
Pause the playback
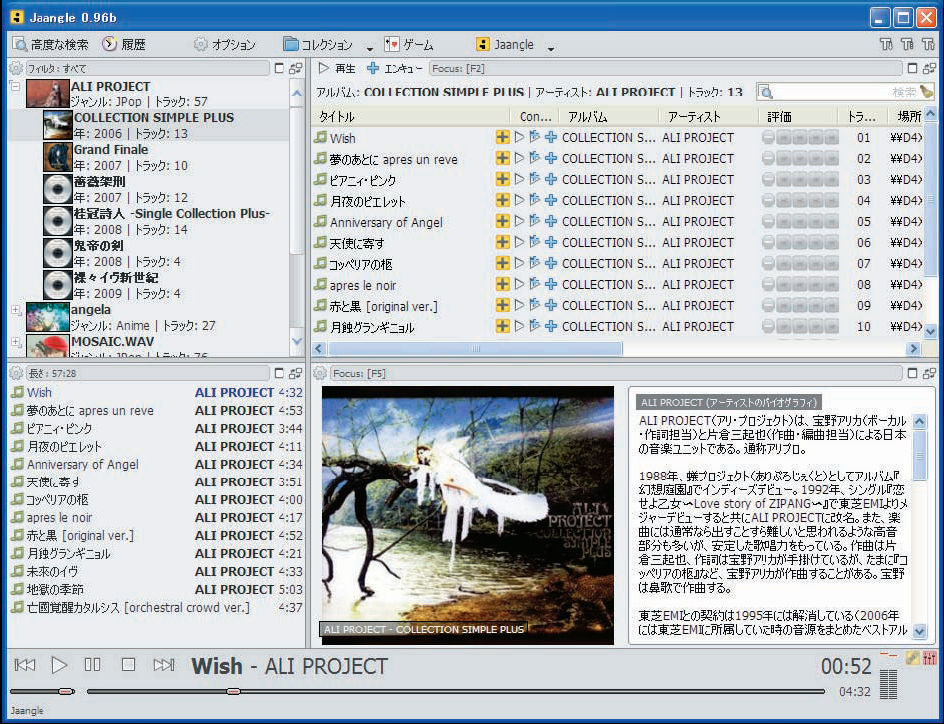93,665
